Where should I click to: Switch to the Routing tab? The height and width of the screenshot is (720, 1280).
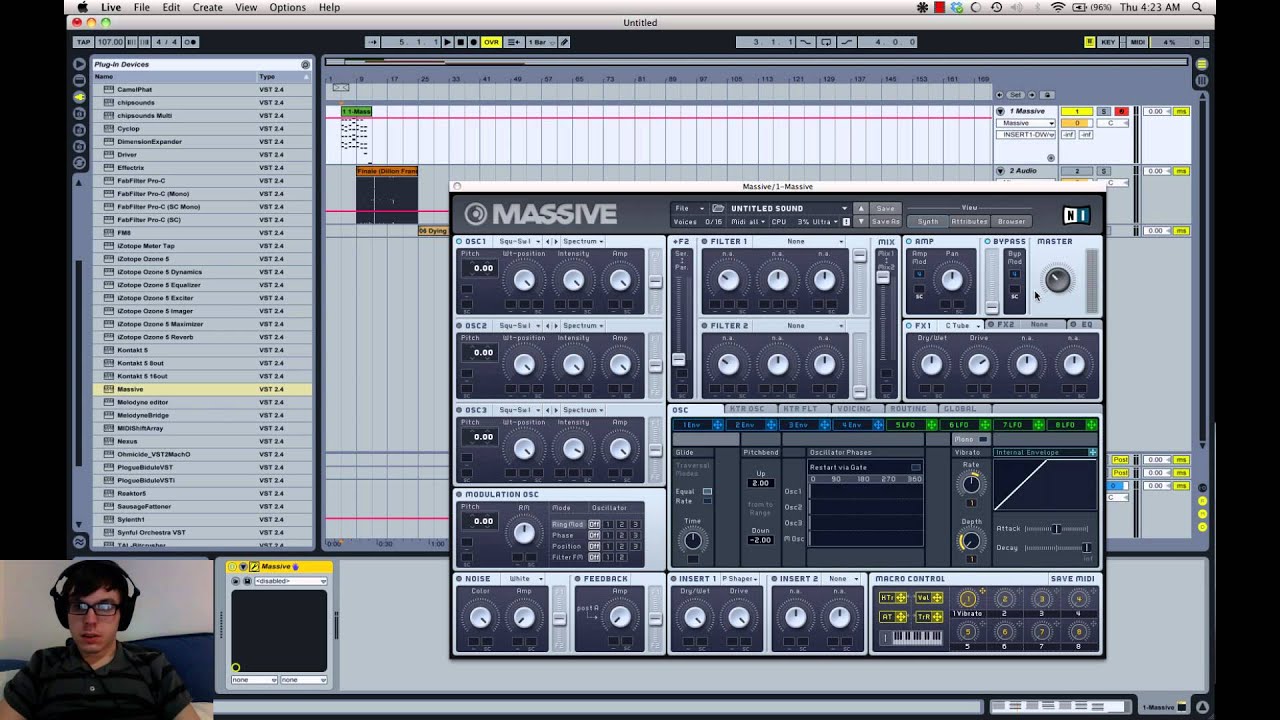(907, 408)
